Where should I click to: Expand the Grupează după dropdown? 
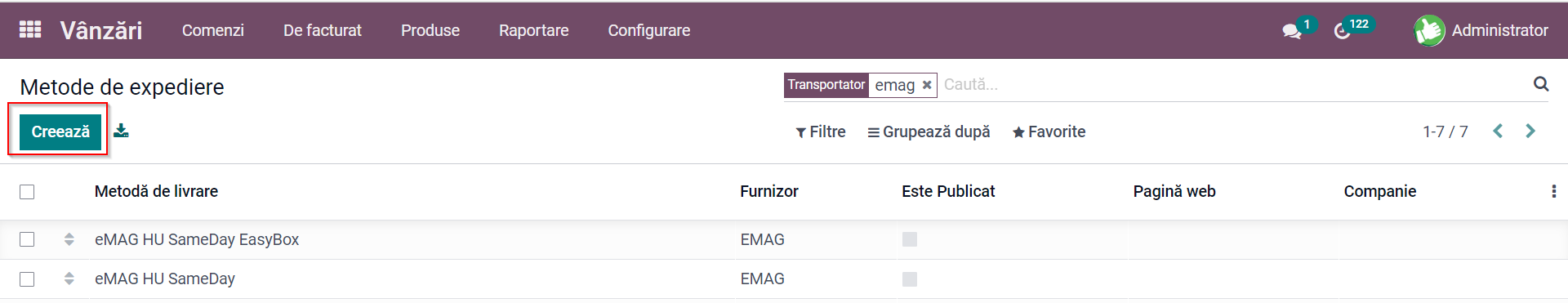tap(929, 131)
